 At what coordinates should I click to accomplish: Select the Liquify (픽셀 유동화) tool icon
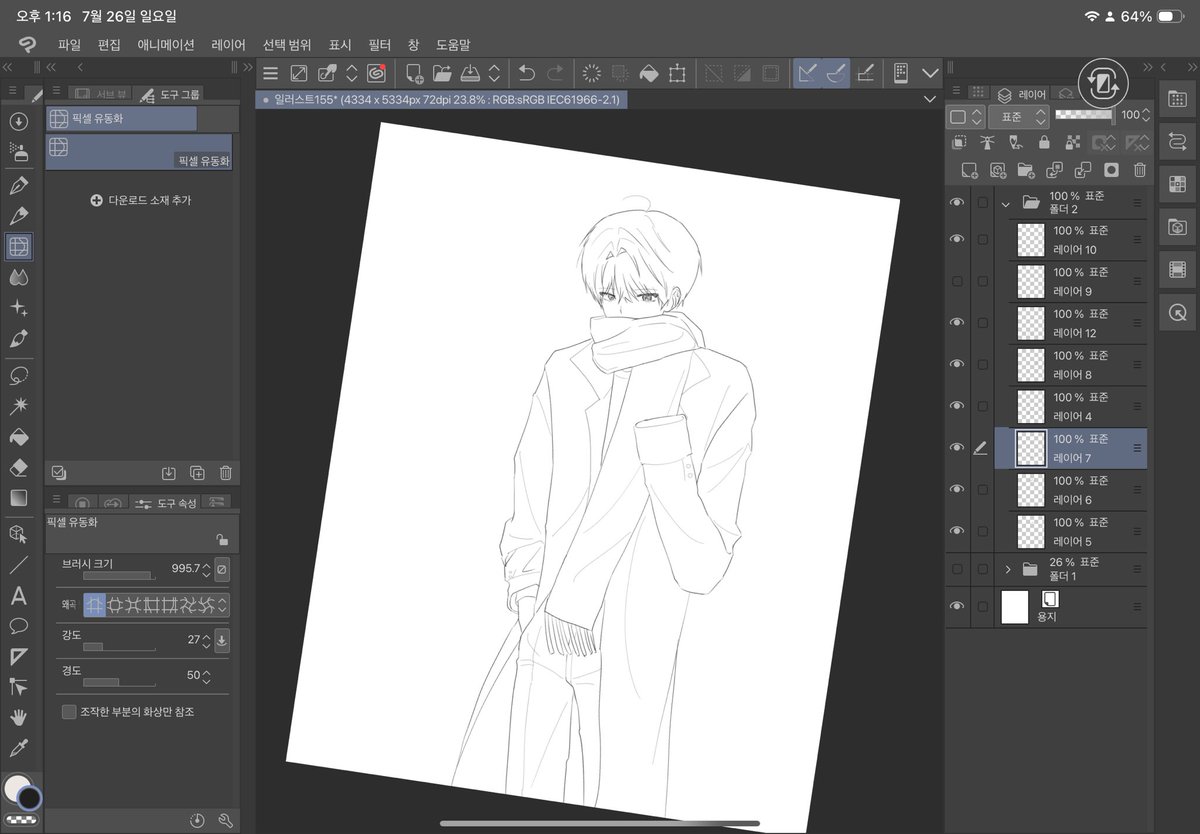pos(18,246)
